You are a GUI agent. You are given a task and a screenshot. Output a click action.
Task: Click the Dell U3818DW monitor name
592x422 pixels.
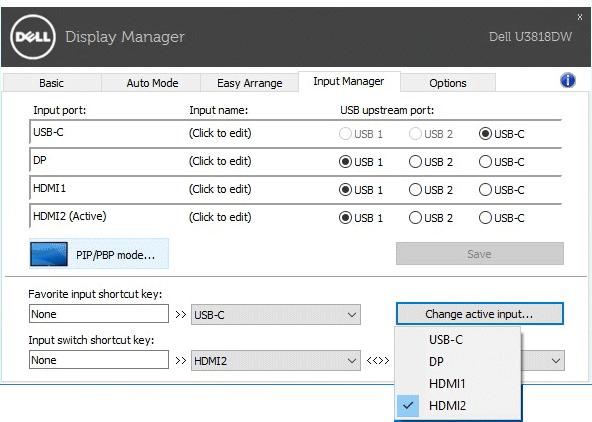click(530, 37)
